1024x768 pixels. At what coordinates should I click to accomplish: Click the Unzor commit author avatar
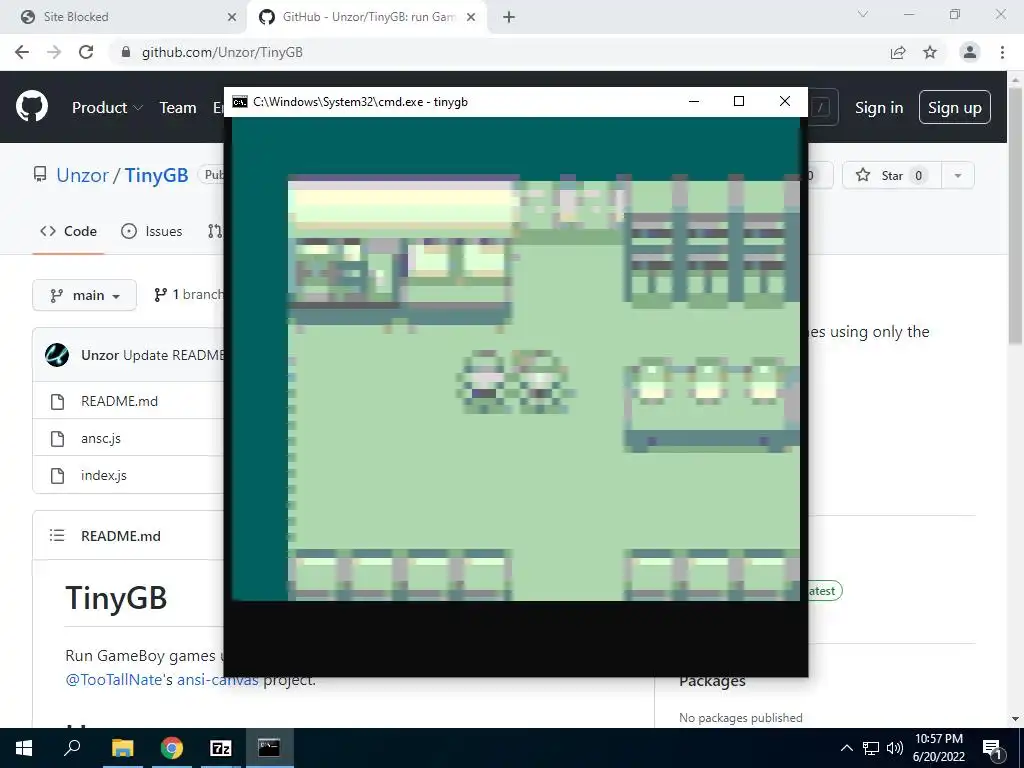(57, 355)
